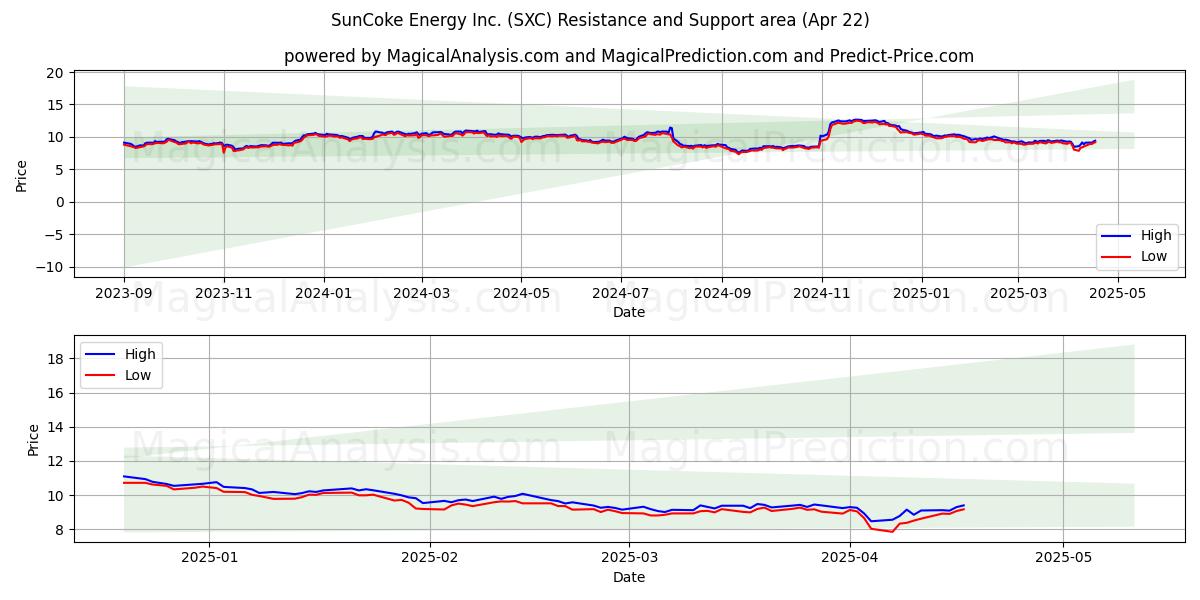Click the top chart y-axis value −10

click(x=50, y=267)
